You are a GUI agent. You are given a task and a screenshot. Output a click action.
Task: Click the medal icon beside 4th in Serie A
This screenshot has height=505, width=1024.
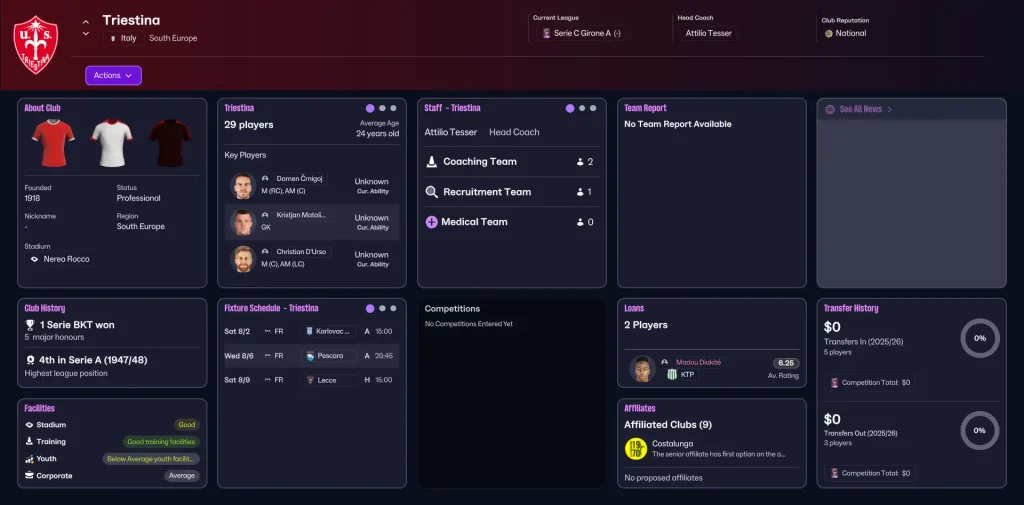[30, 360]
